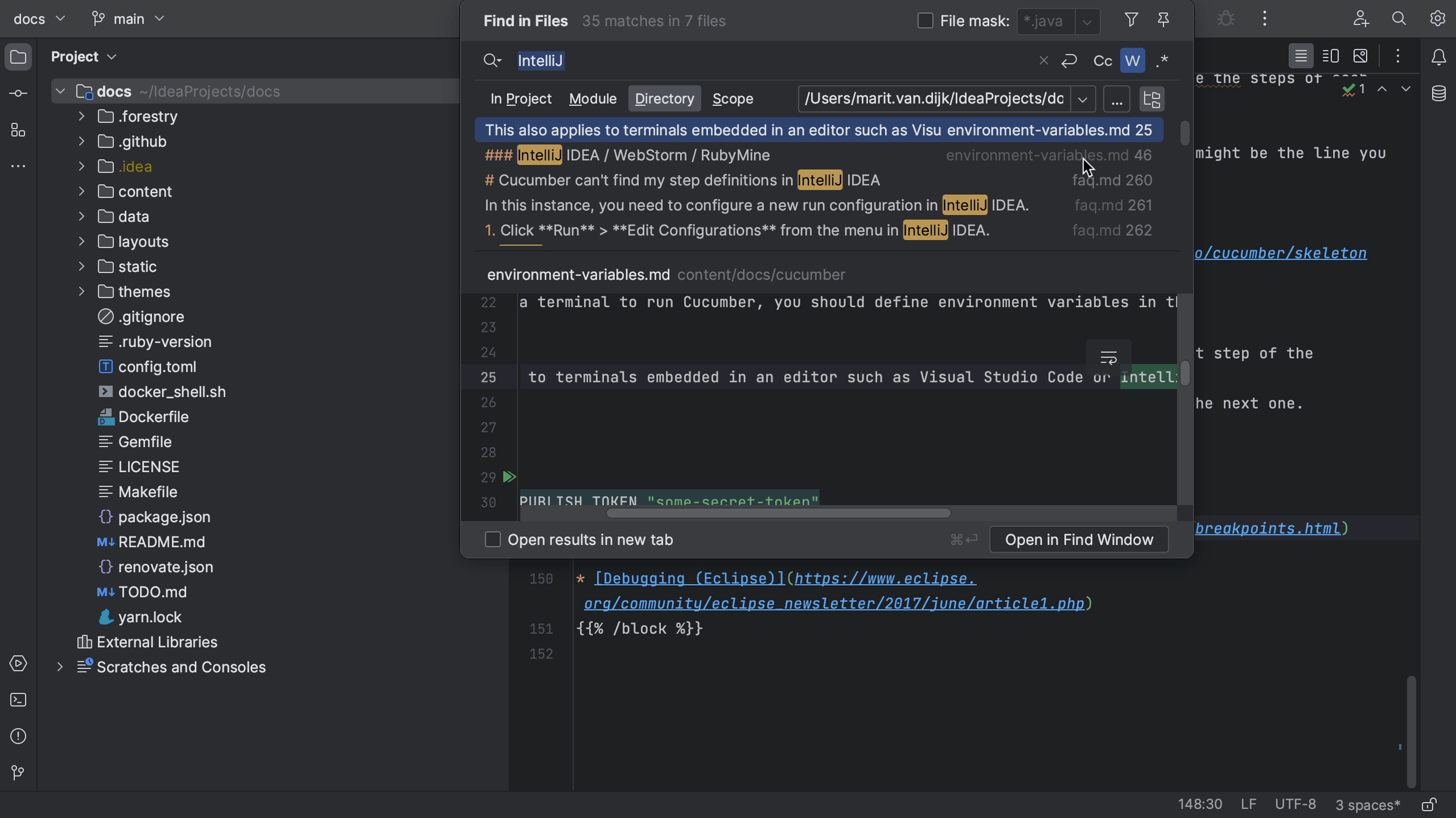Click the open in split view icon
Image resolution: width=1456 pixels, height=818 pixels.
pos(1331,56)
